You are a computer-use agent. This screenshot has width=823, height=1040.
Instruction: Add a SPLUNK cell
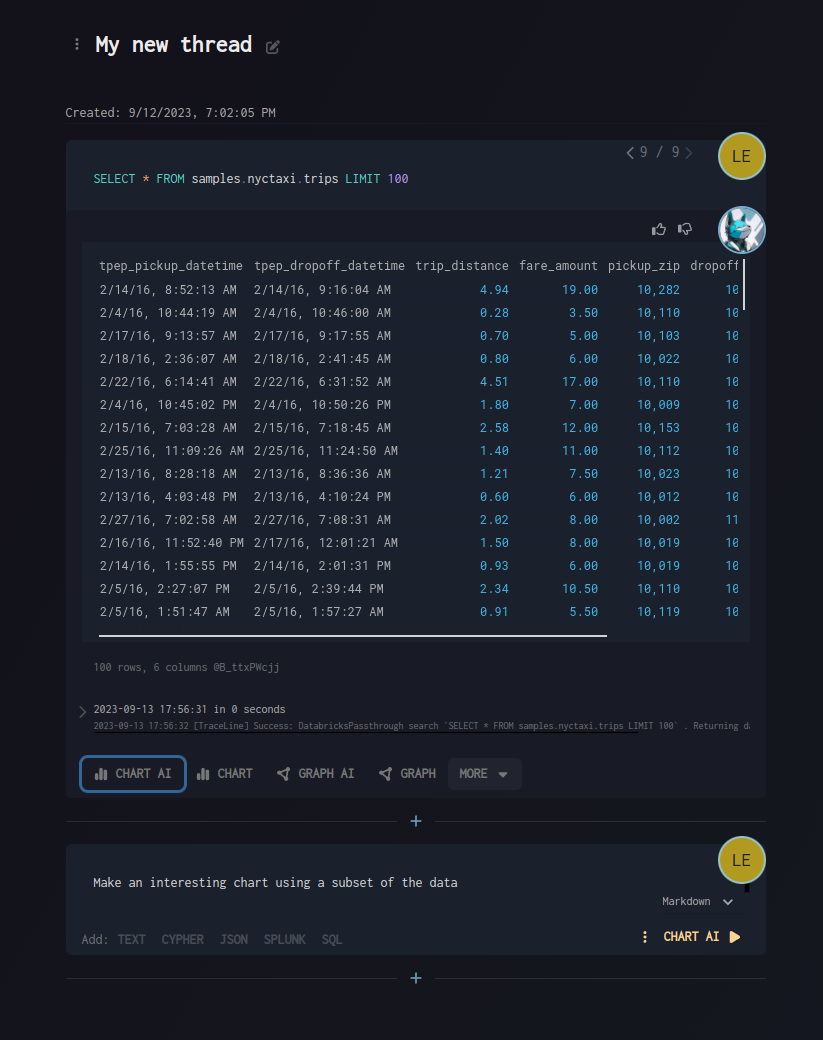click(x=285, y=940)
